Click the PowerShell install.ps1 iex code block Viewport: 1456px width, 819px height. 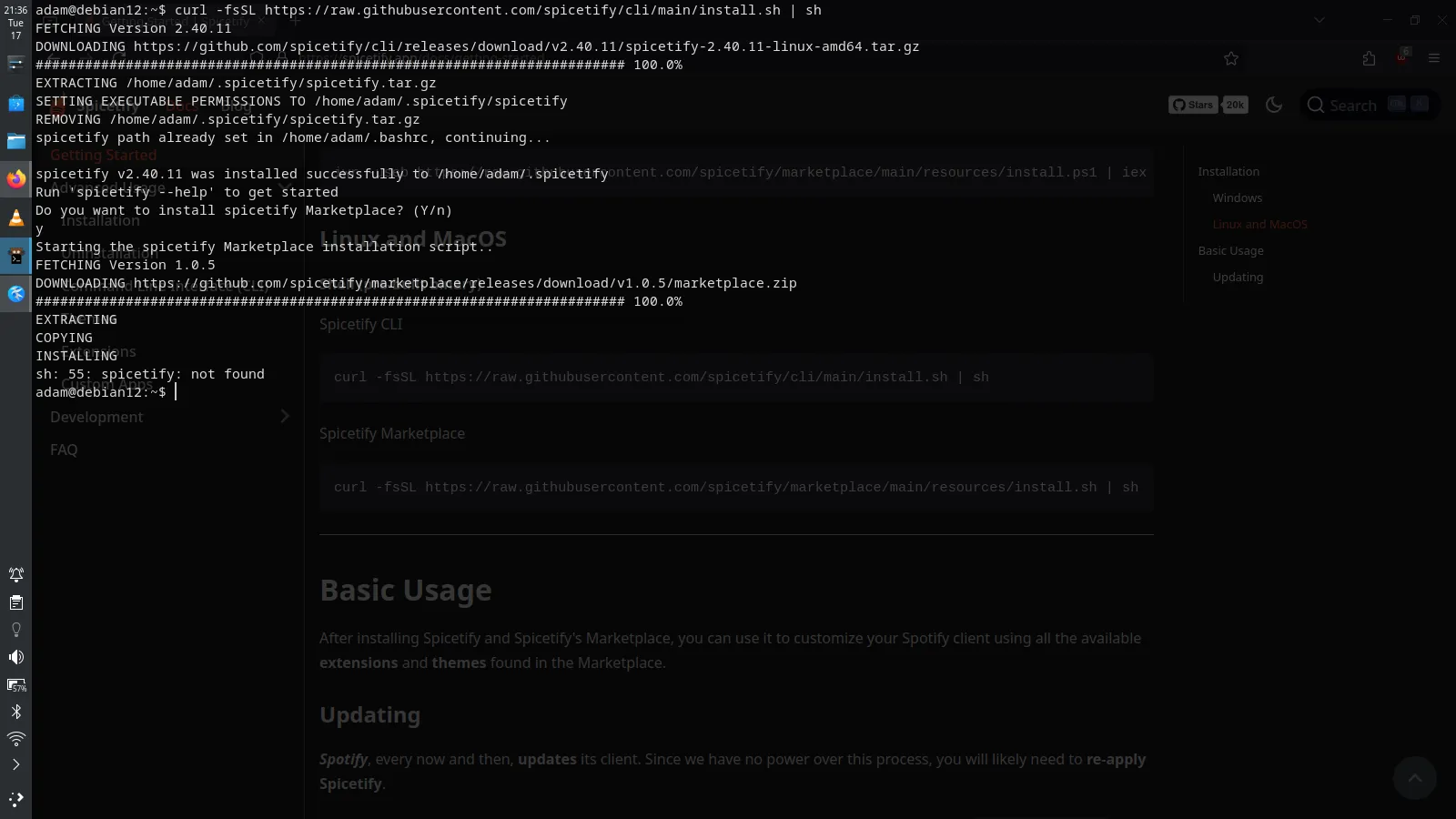(x=736, y=172)
